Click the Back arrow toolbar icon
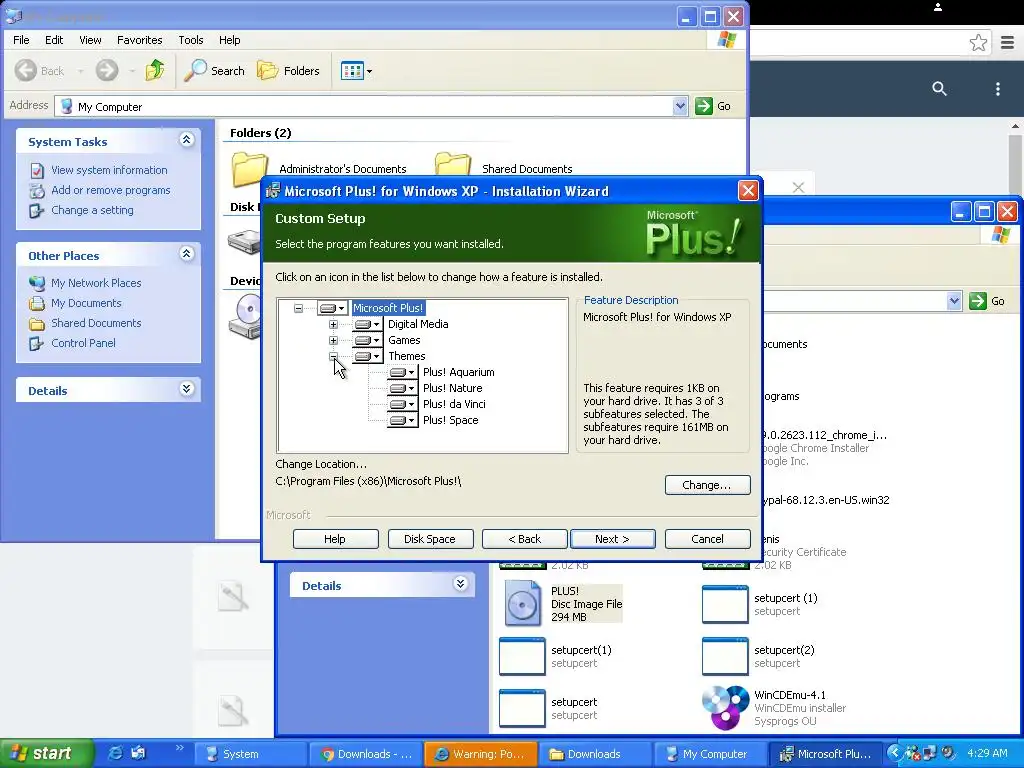The height and width of the screenshot is (768, 1024). (x=26, y=71)
